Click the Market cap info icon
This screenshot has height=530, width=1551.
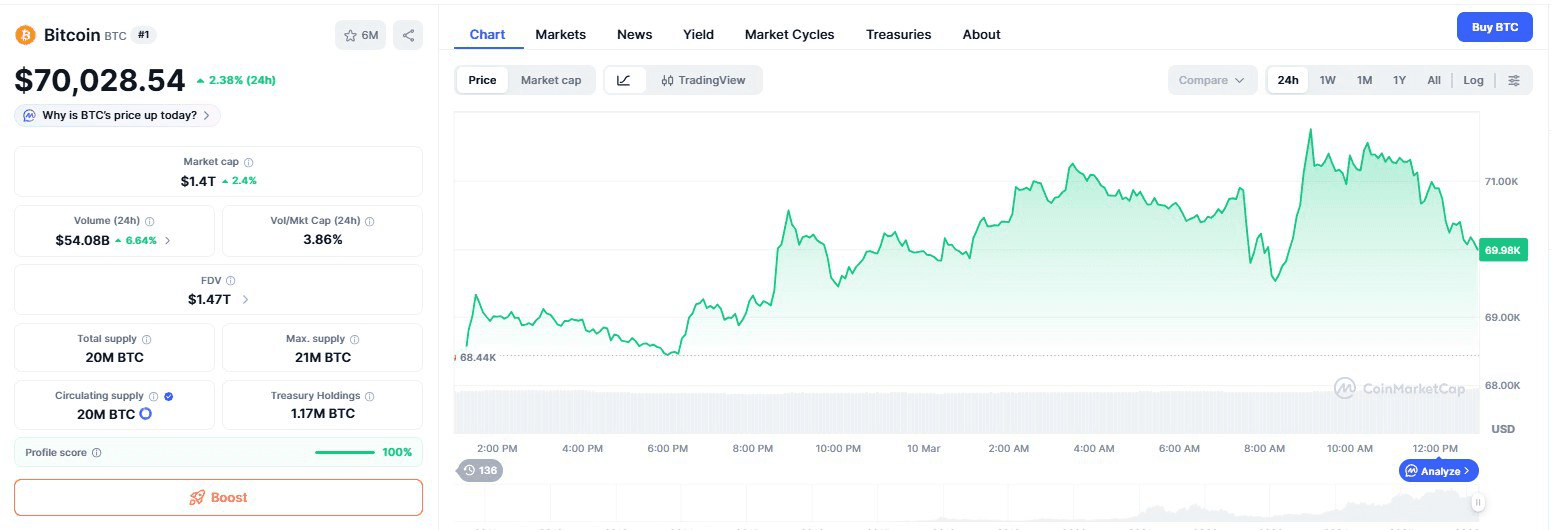pyautogui.click(x=249, y=162)
